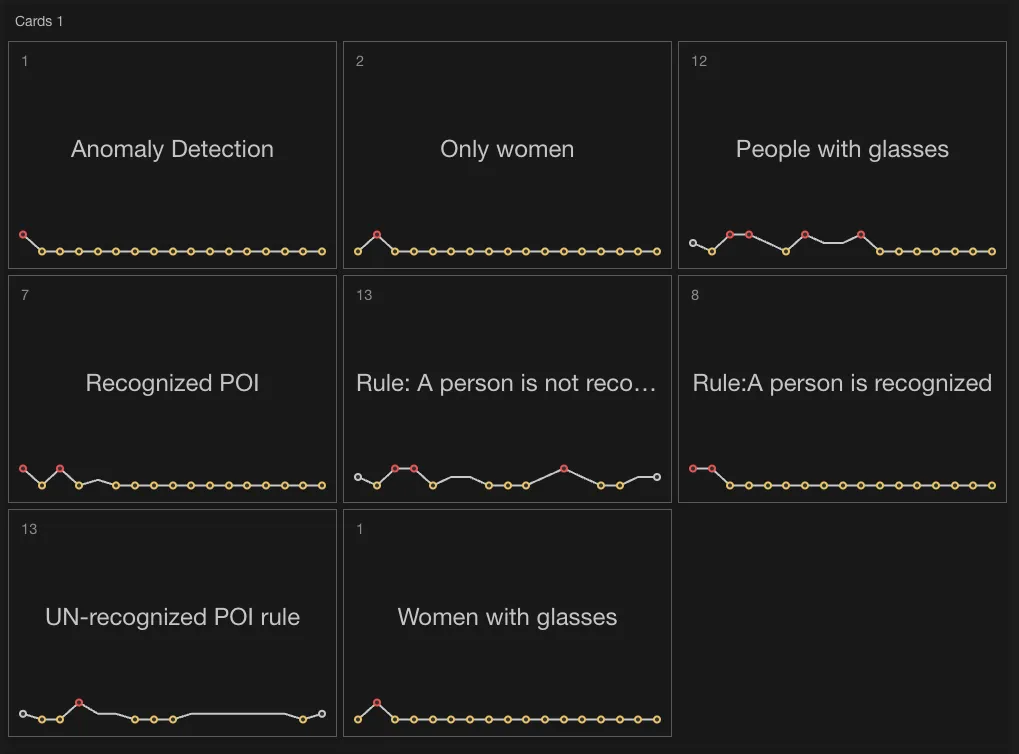Click white last point in Rule: A person is not reco… sparkline

[657, 477]
